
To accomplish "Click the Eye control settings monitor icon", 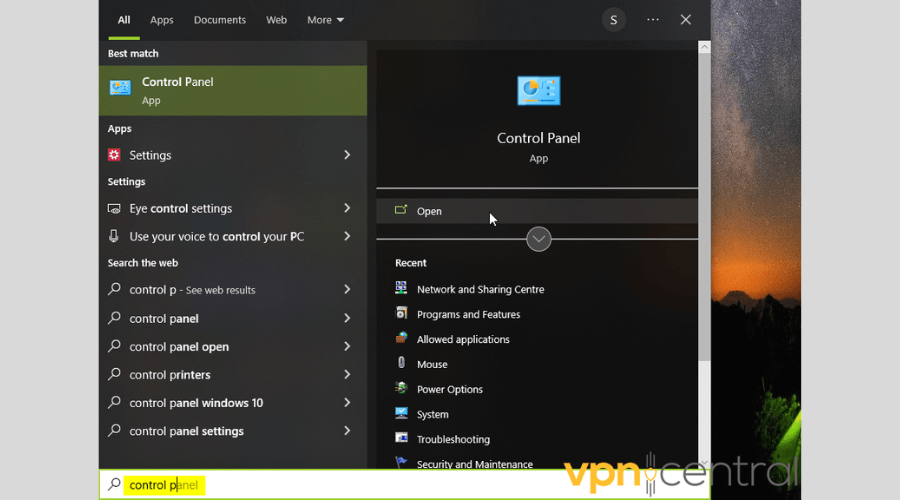I will [x=114, y=208].
